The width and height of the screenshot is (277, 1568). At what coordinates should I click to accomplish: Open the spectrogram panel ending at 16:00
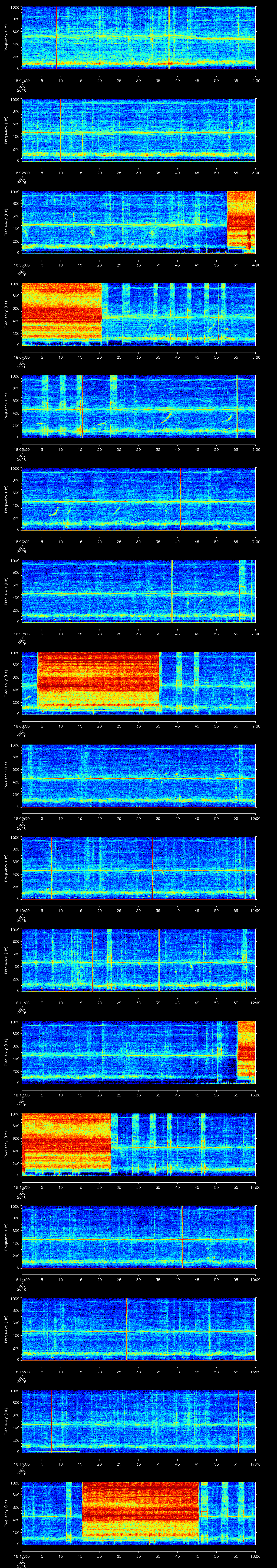click(x=138, y=1329)
